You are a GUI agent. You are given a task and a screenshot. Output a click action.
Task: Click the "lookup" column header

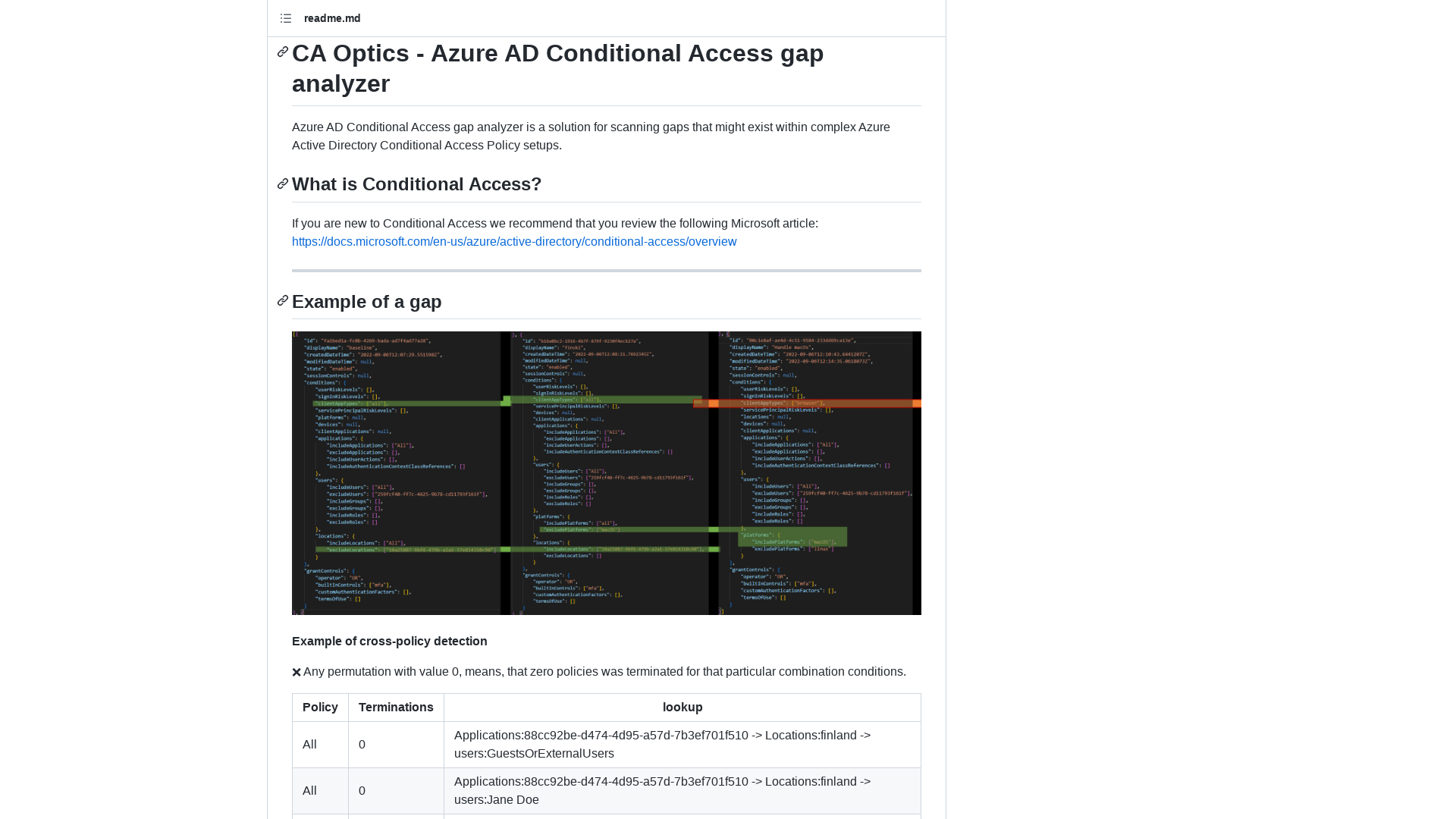point(682,707)
